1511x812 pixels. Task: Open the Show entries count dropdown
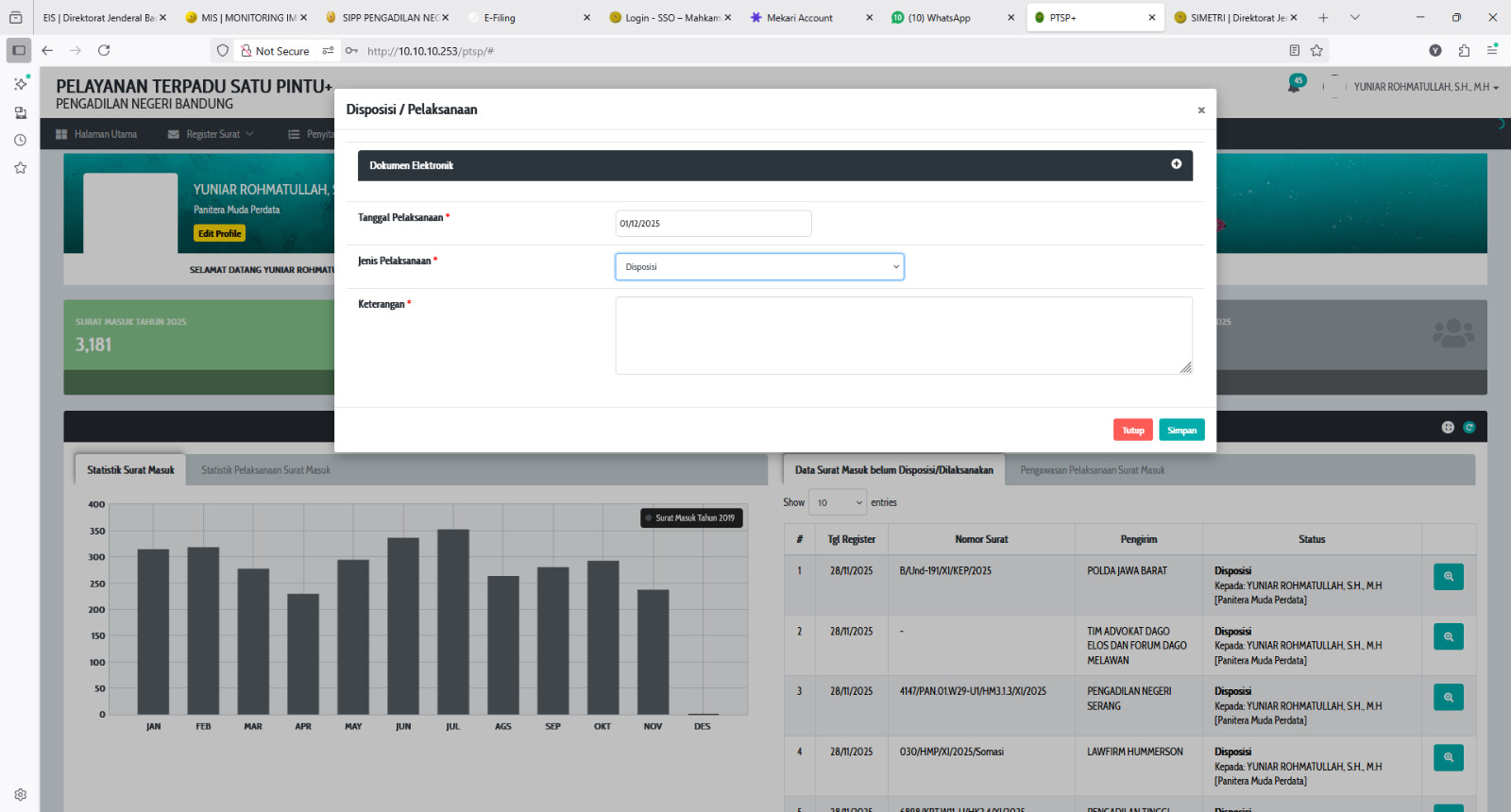pyautogui.click(x=837, y=502)
